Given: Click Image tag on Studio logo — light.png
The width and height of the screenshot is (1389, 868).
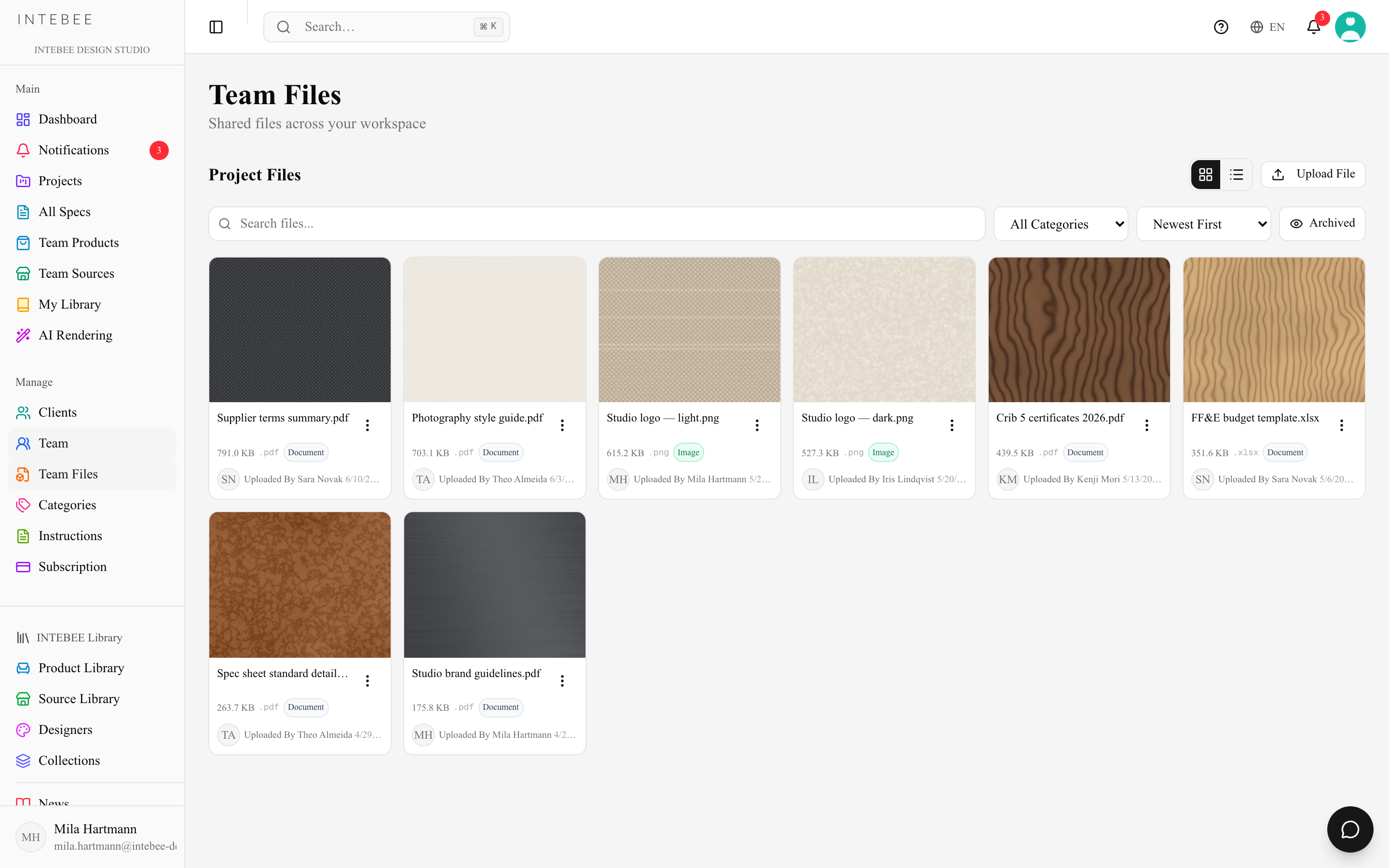Looking at the screenshot, I should tap(688, 452).
